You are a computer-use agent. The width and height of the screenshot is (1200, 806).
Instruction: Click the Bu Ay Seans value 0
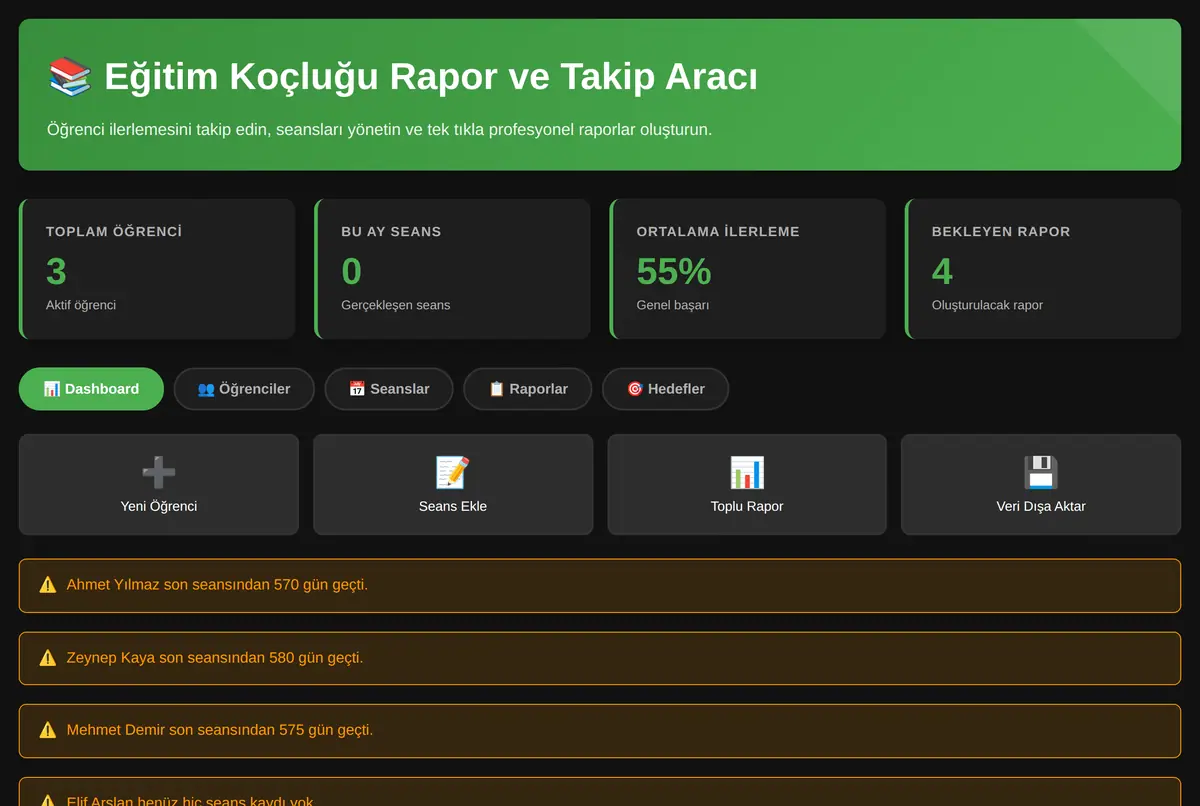[x=352, y=272]
